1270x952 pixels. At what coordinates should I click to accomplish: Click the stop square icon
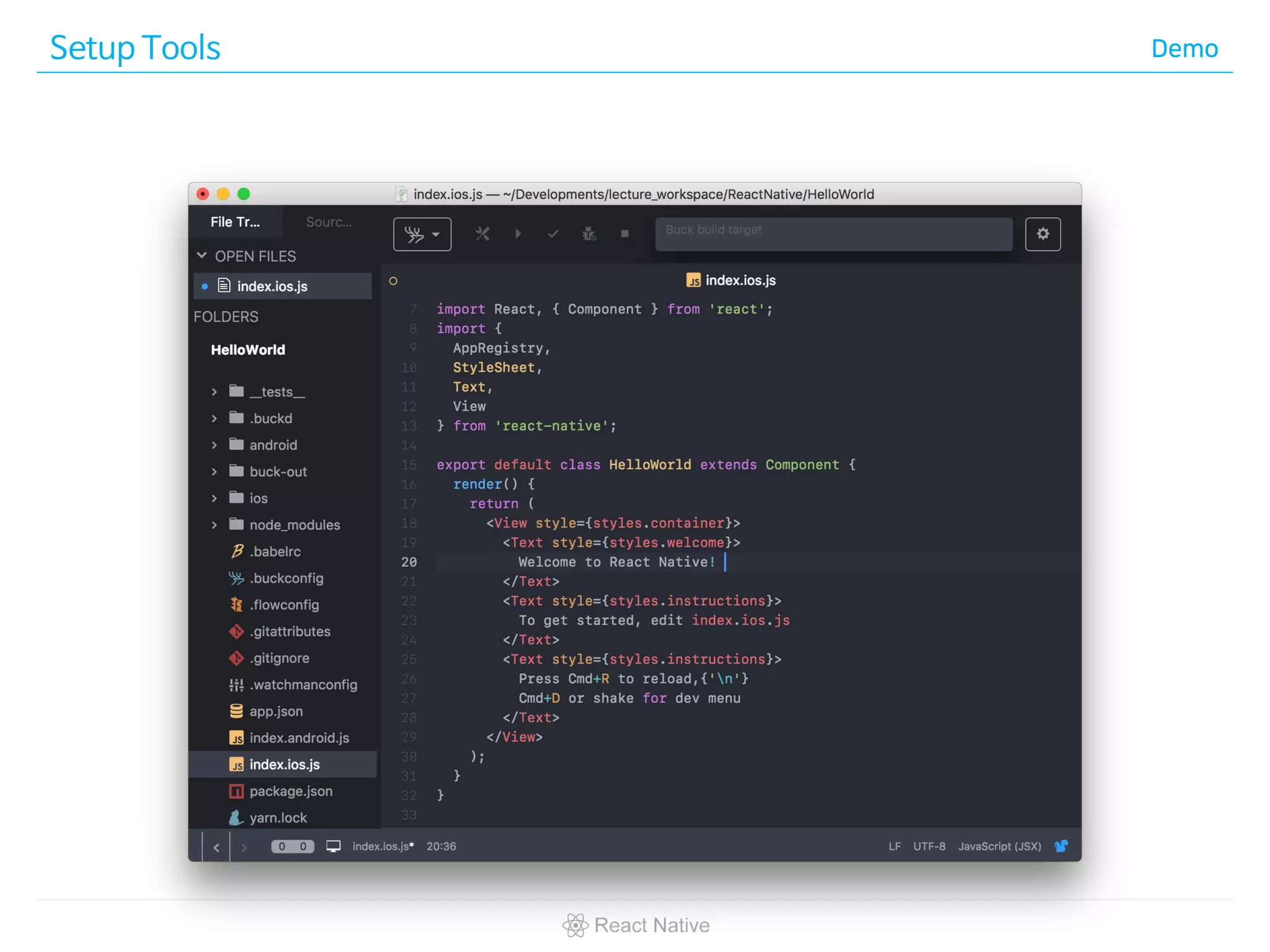pyautogui.click(x=624, y=234)
